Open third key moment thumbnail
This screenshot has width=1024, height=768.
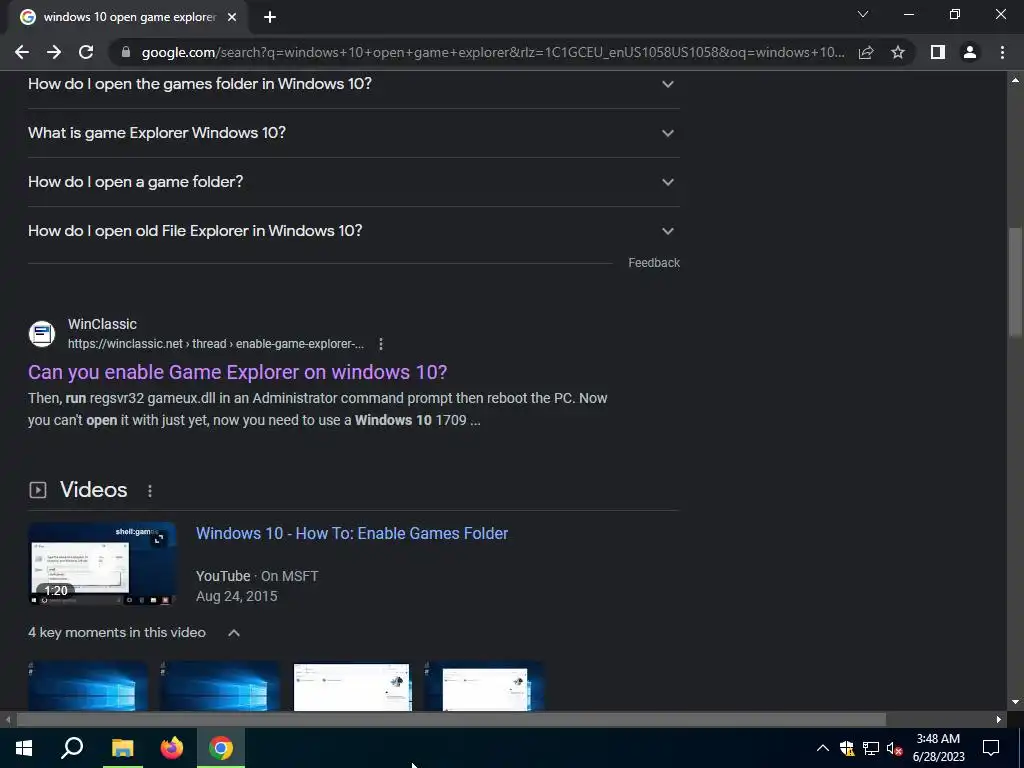tap(352, 686)
